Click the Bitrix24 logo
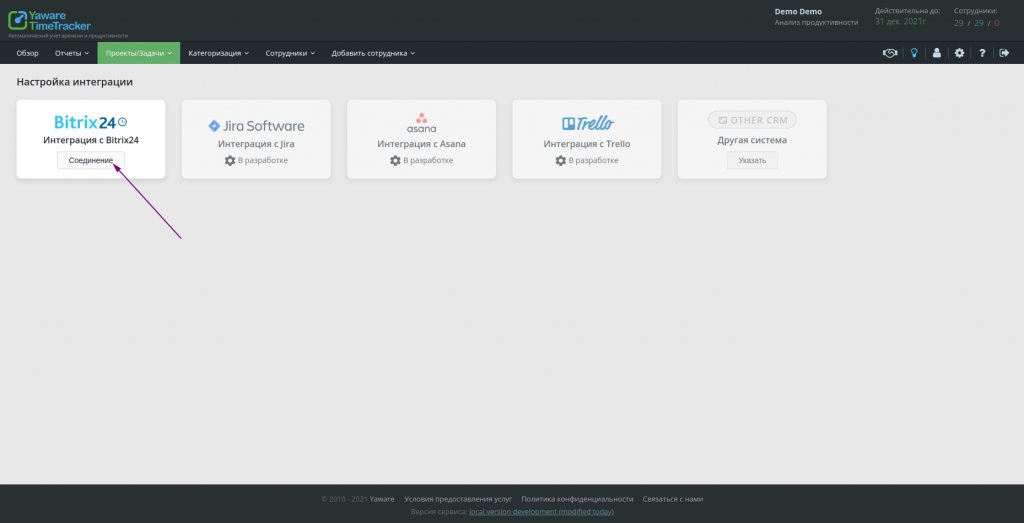1024x523 pixels. 90,122
